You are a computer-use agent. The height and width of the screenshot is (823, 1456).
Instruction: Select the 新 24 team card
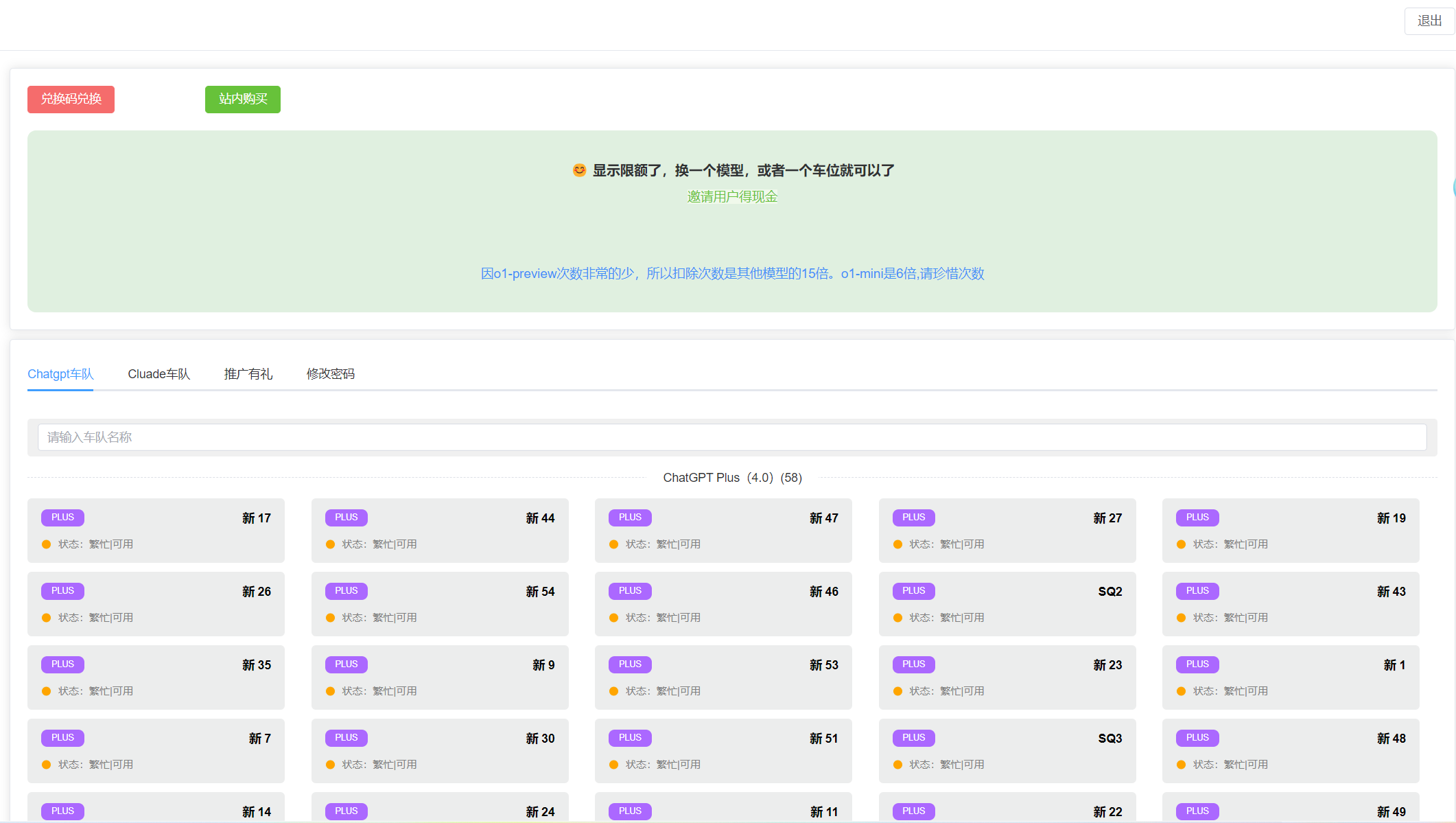click(x=440, y=807)
